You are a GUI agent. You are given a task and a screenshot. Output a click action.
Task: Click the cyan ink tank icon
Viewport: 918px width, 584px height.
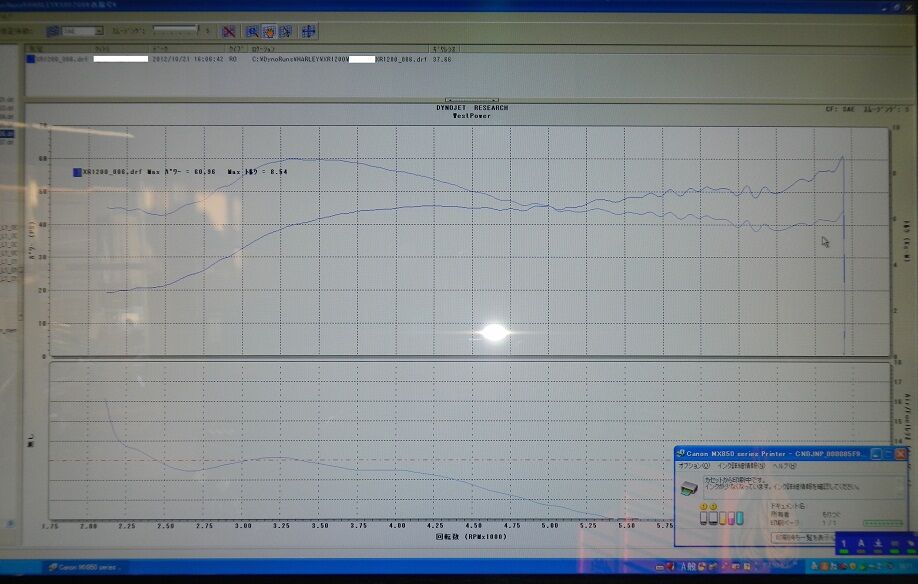click(740, 518)
